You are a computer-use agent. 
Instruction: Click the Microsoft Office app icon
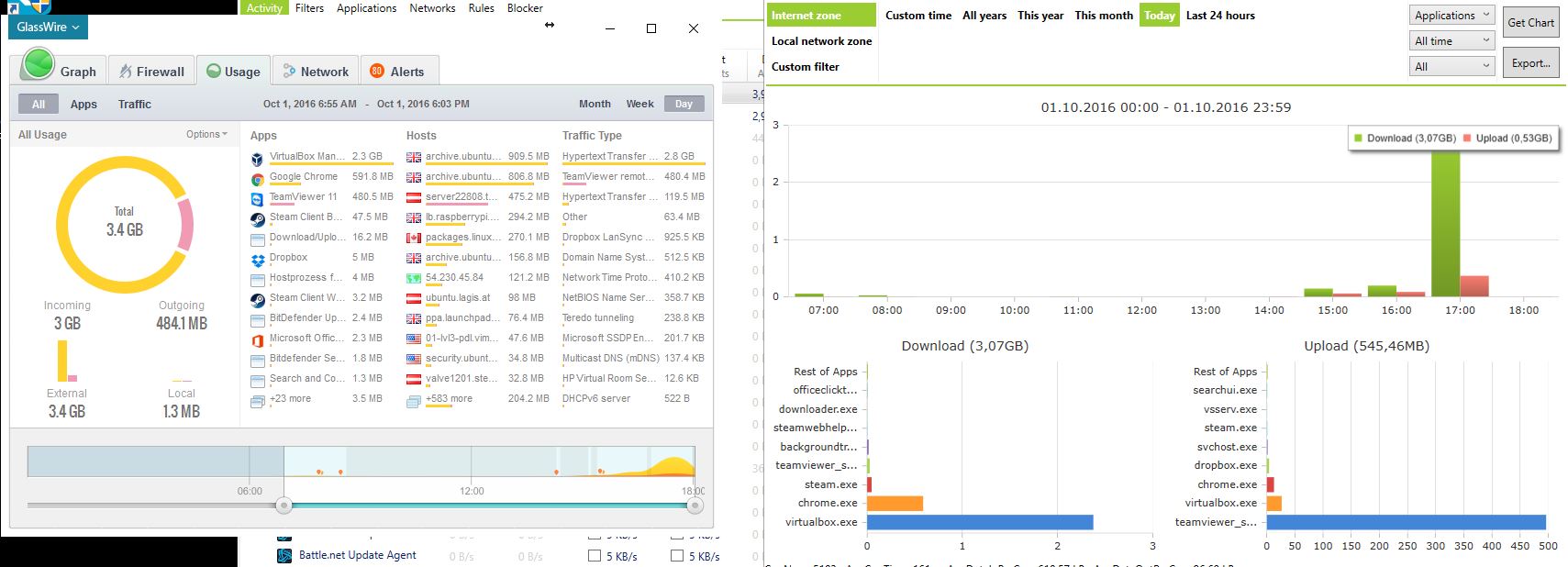point(257,339)
